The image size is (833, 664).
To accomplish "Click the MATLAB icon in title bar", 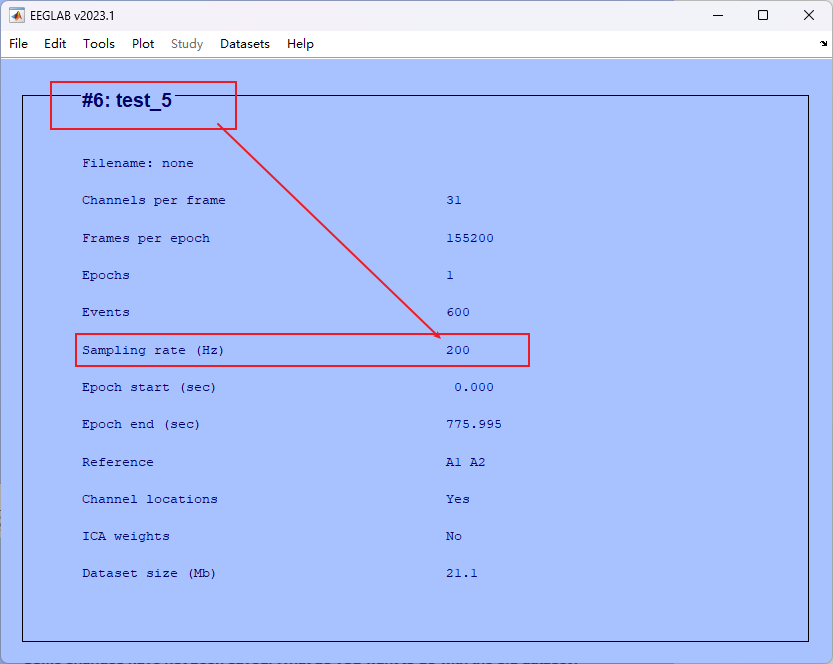I will pyautogui.click(x=16, y=15).
